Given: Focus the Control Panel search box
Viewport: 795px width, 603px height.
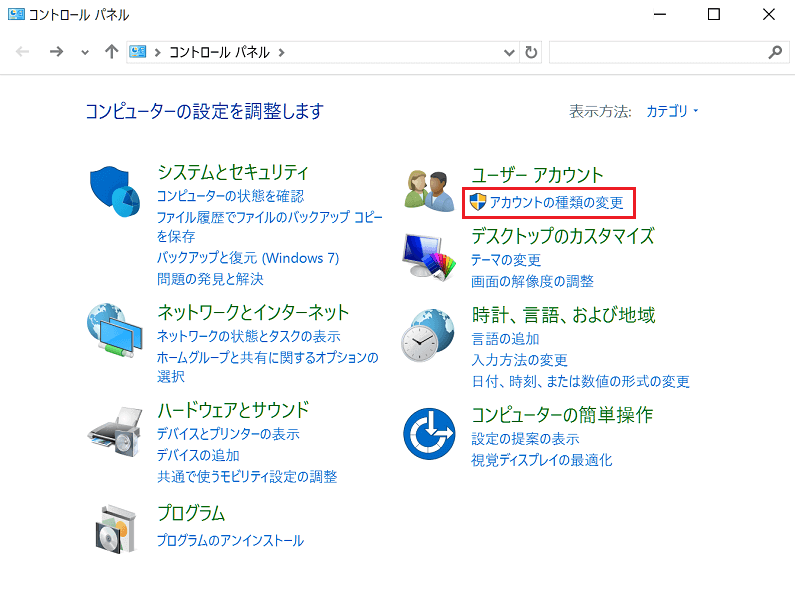Looking at the screenshot, I should tap(669, 52).
